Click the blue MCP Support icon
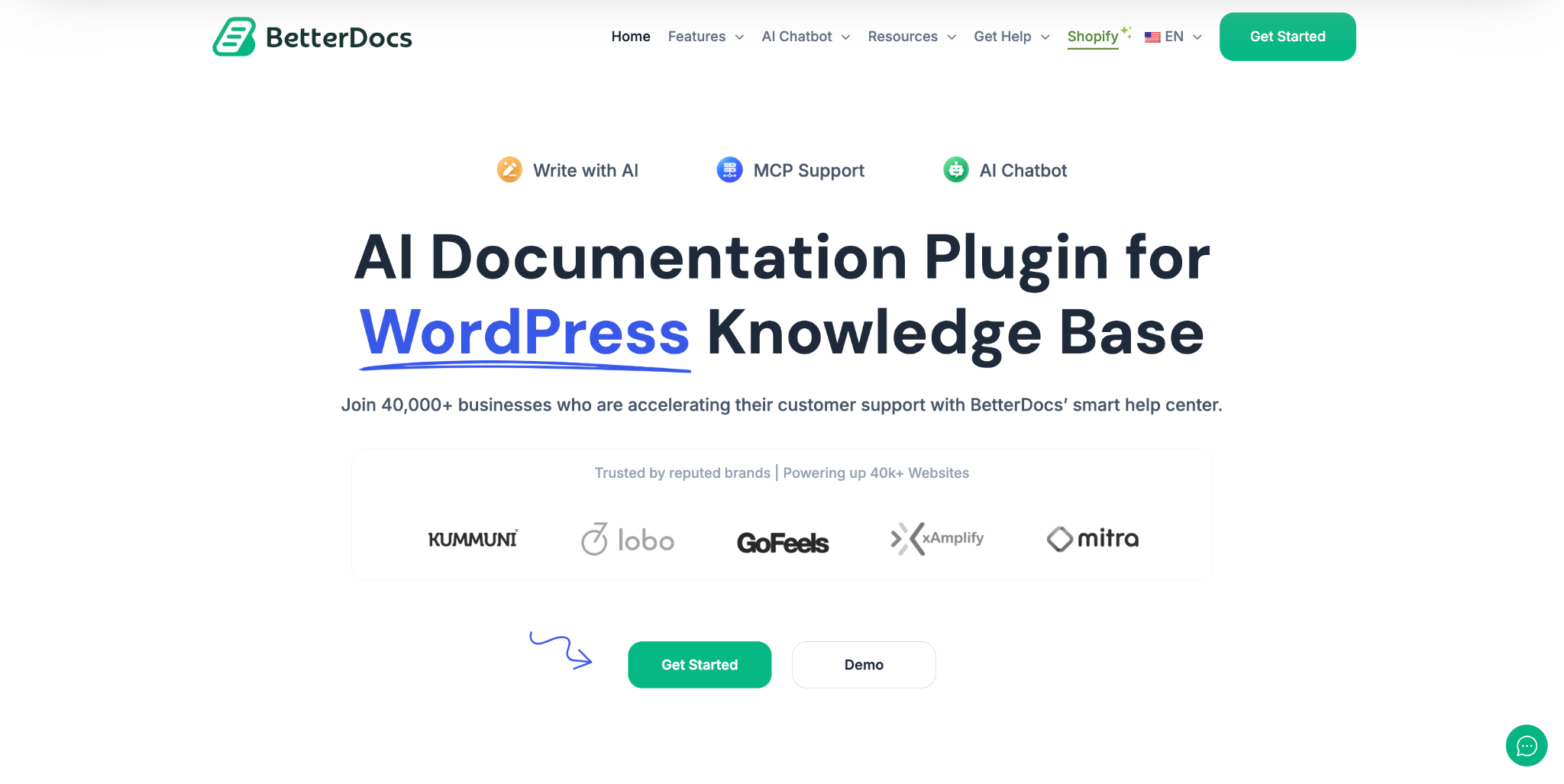This screenshot has width=1564, height=784. pos(729,169)
